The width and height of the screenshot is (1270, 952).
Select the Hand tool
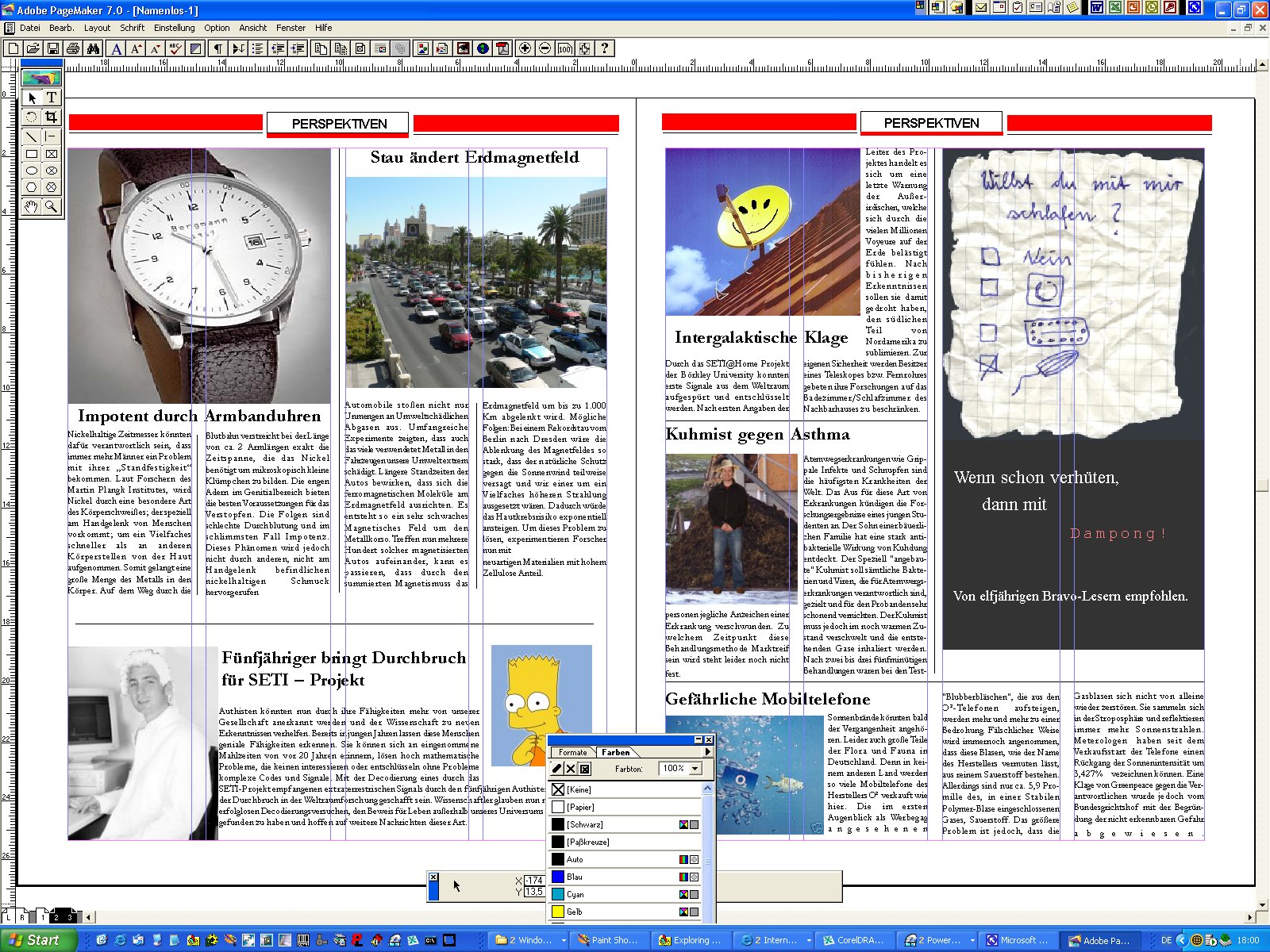click(32, 207)
